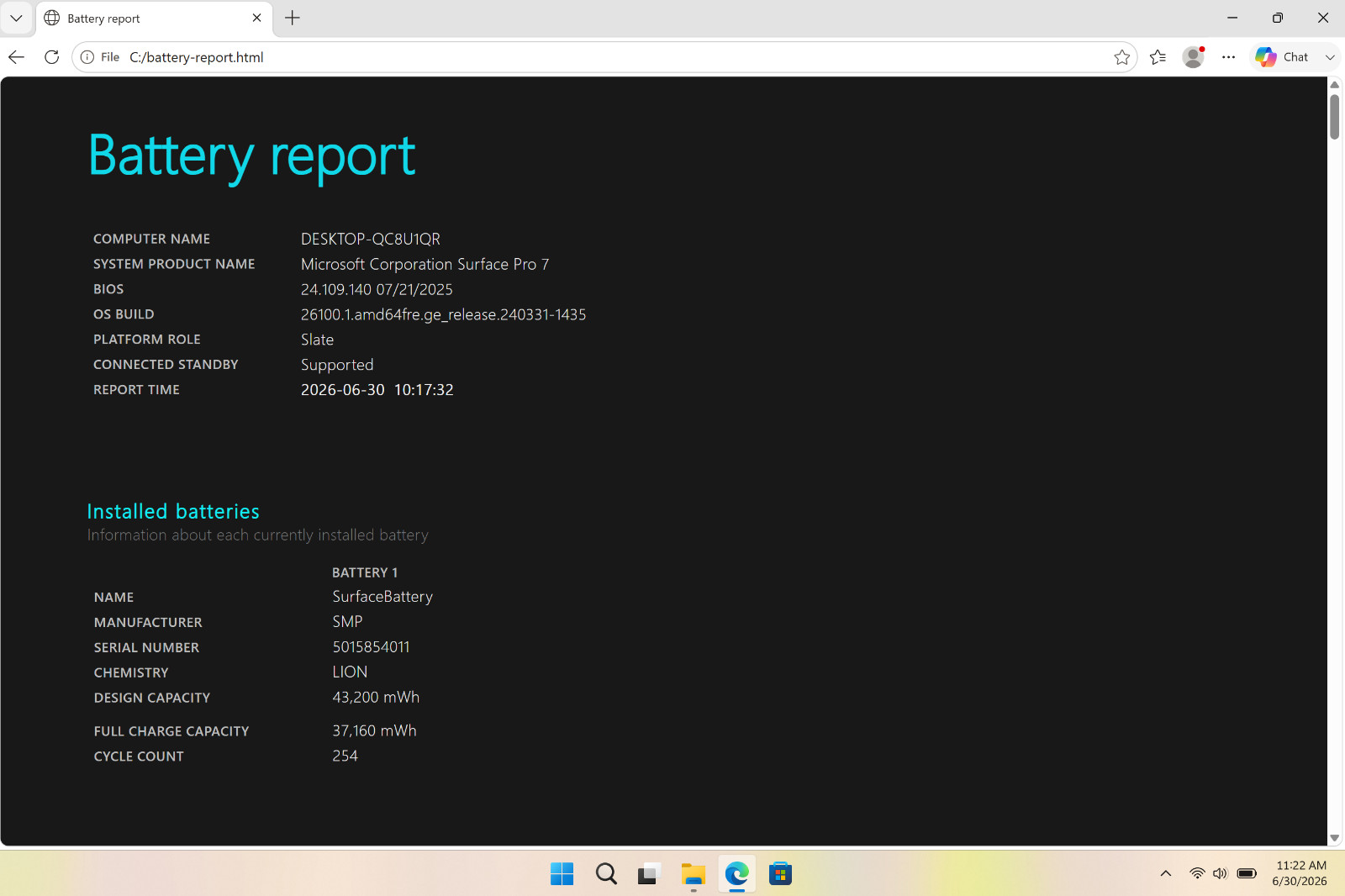Screen dimensions: 1345x896
Task: Click Microsoft Edge taskbar icon
Action: pos(736,874)
